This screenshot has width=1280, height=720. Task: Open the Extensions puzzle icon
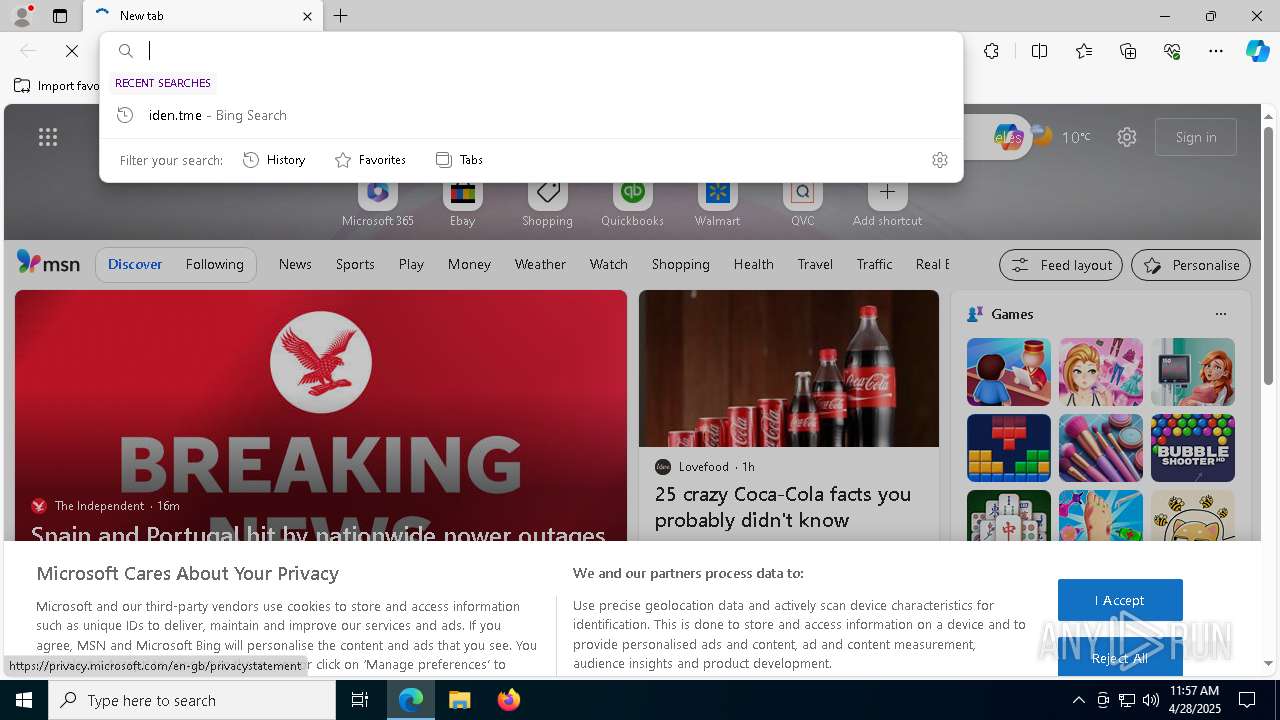tap(991, 51)
